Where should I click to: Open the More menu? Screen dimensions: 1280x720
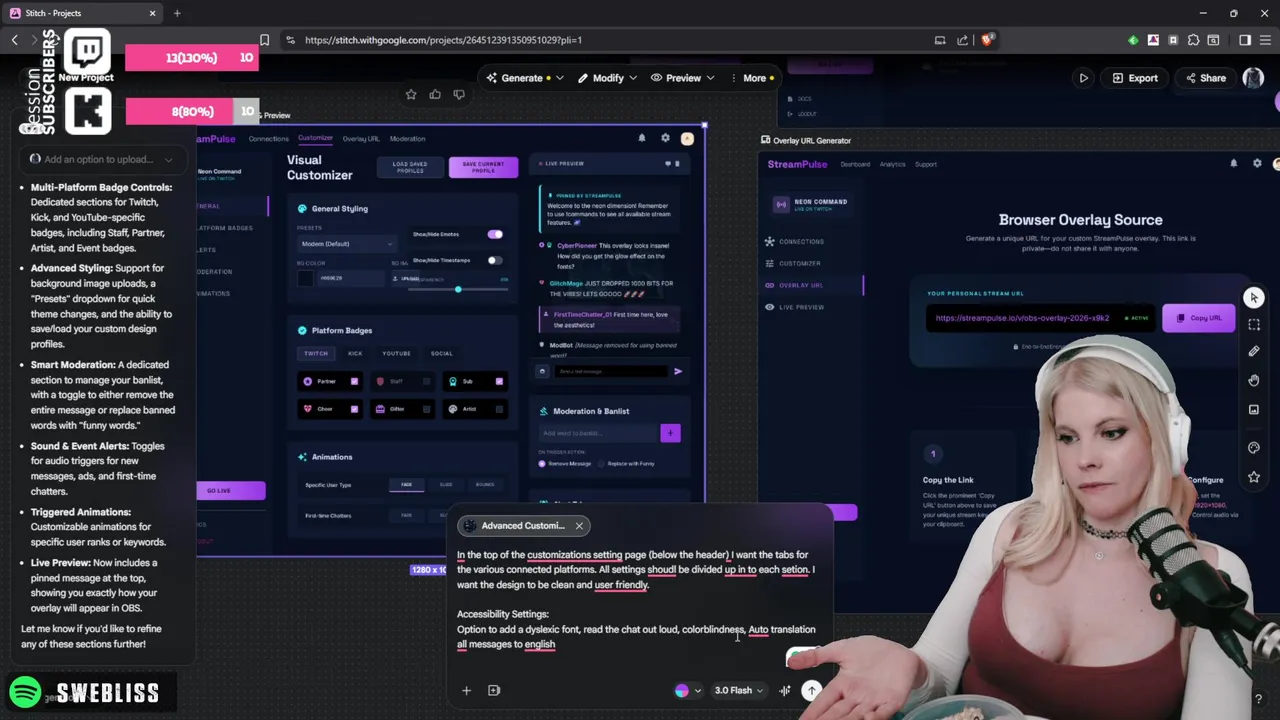click(x=754, y=78)
